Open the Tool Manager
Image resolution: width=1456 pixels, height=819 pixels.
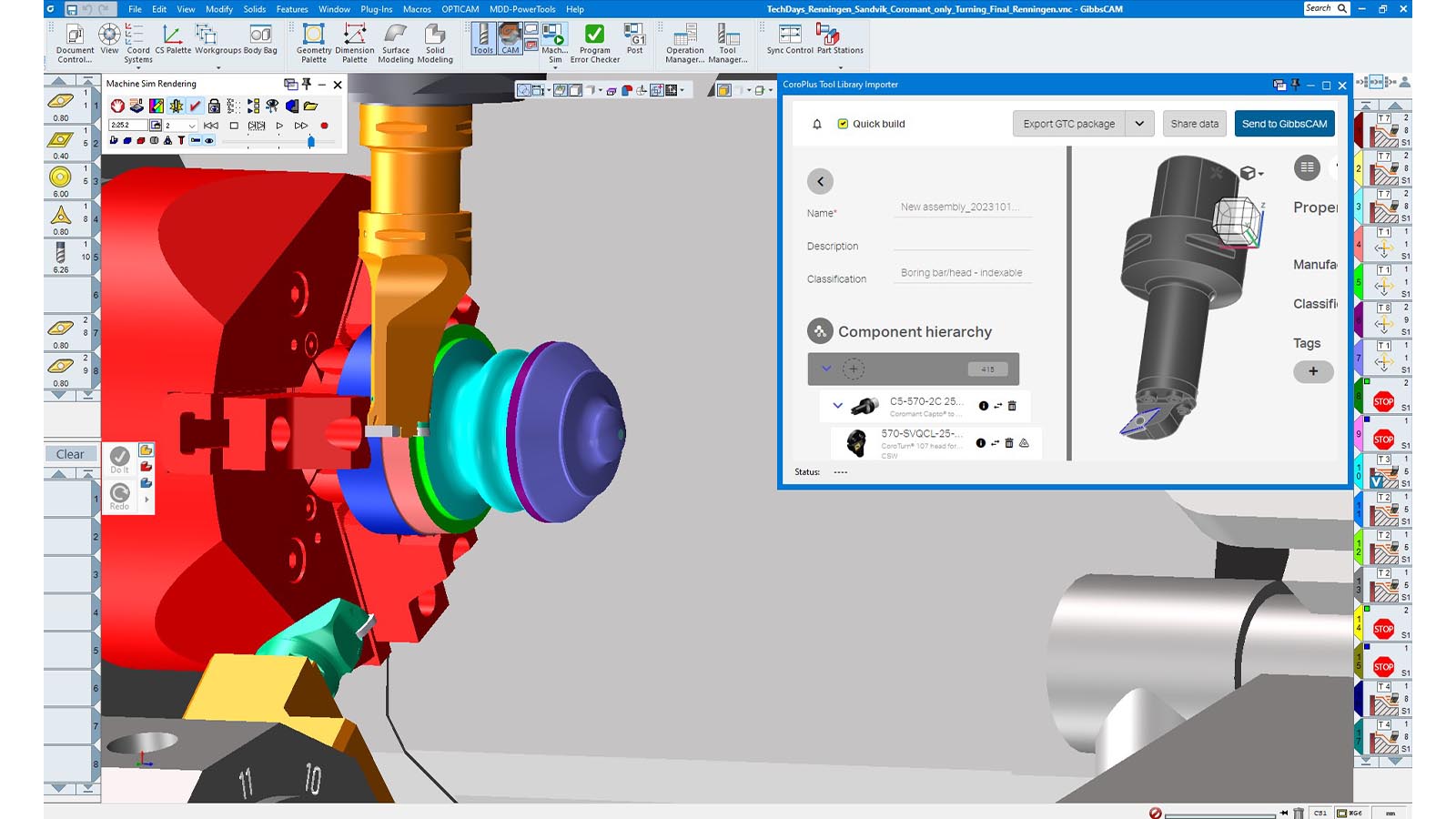coord(728,44)
